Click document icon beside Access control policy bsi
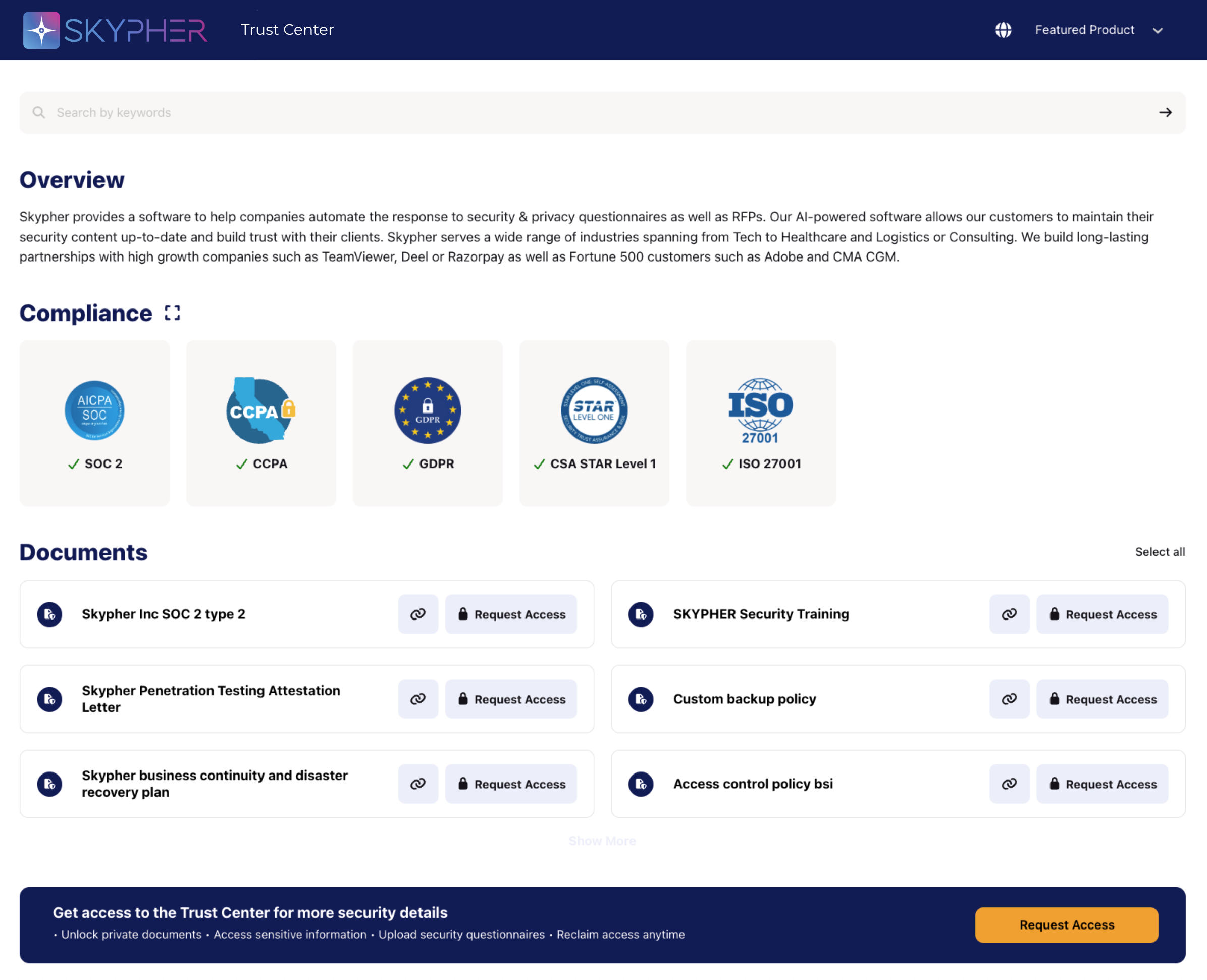 point(641,784)
